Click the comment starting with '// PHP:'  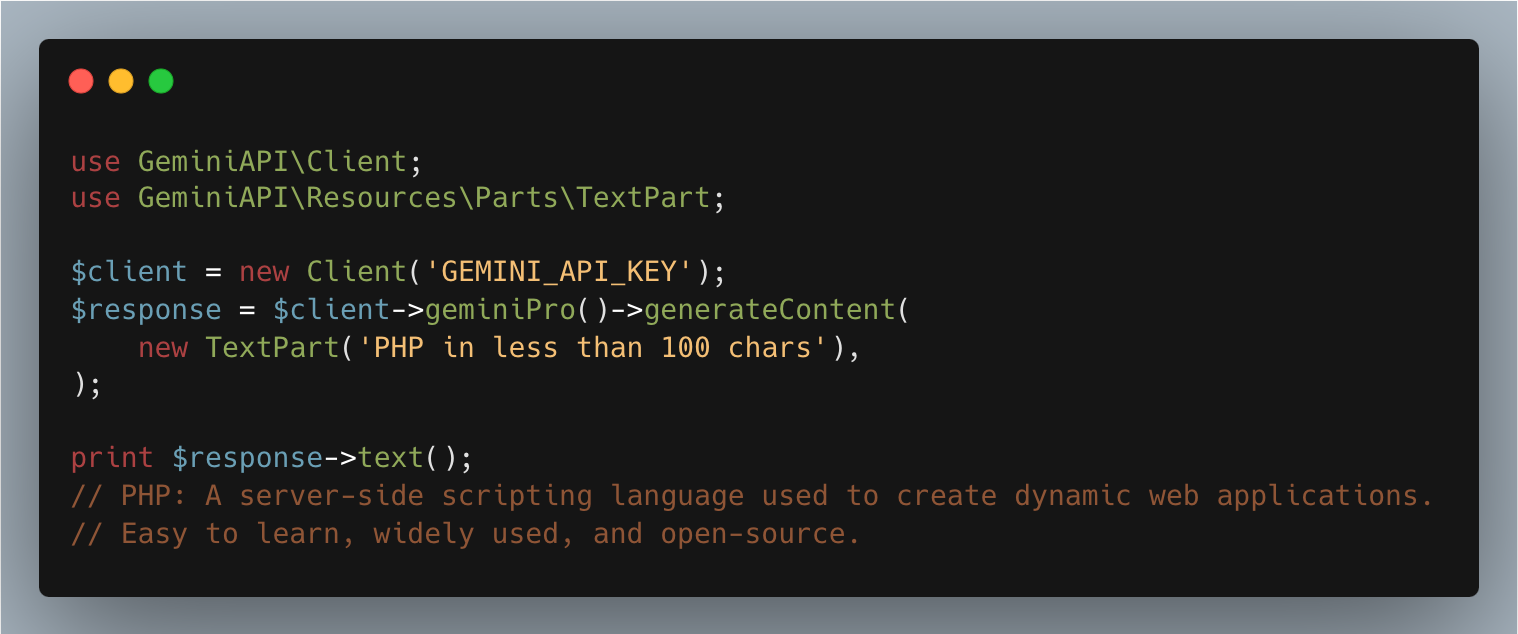pyautogui.click(x=752, y=496)
